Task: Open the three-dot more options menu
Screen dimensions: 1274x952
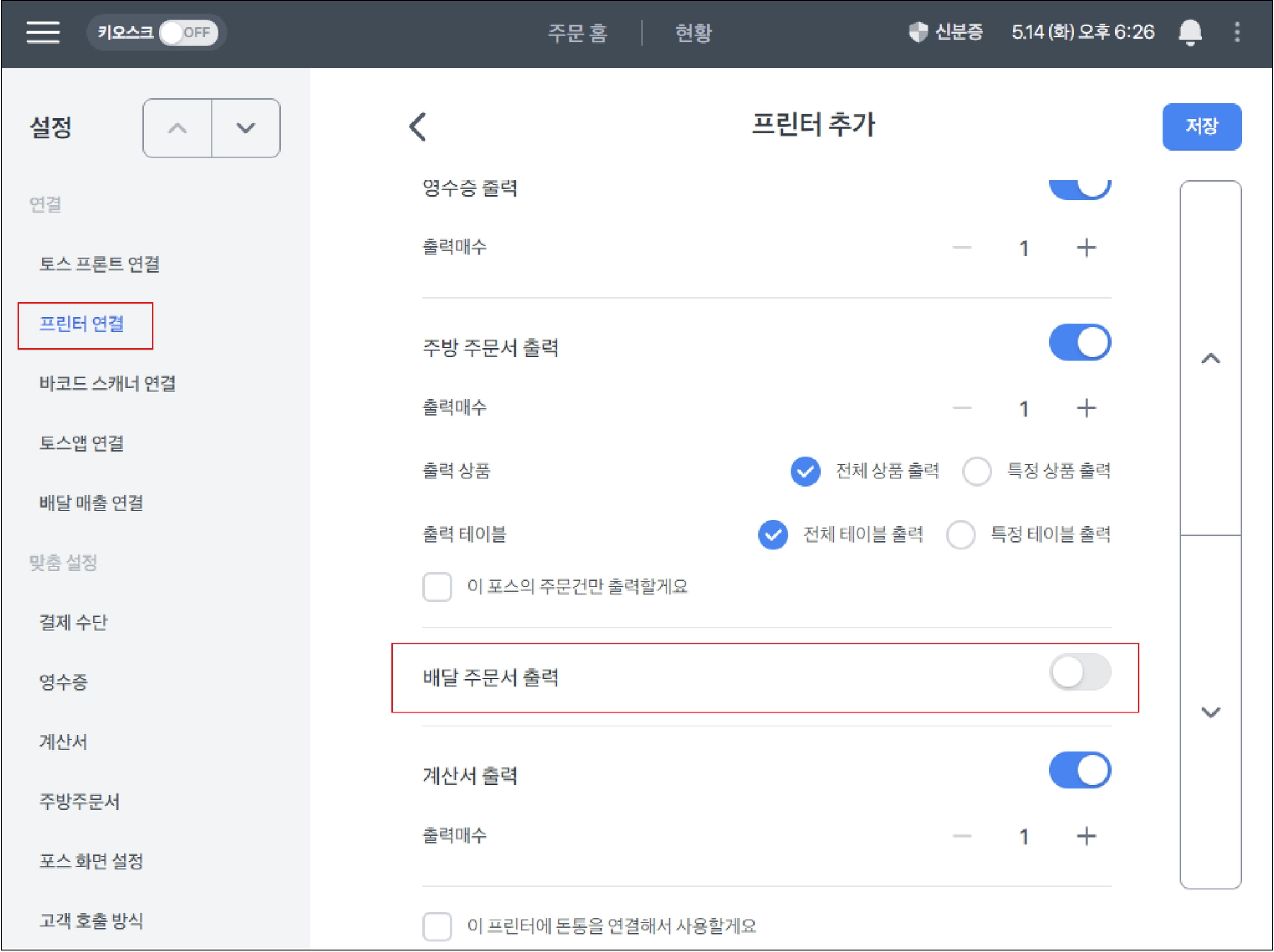Action: tap(1237, 32)
